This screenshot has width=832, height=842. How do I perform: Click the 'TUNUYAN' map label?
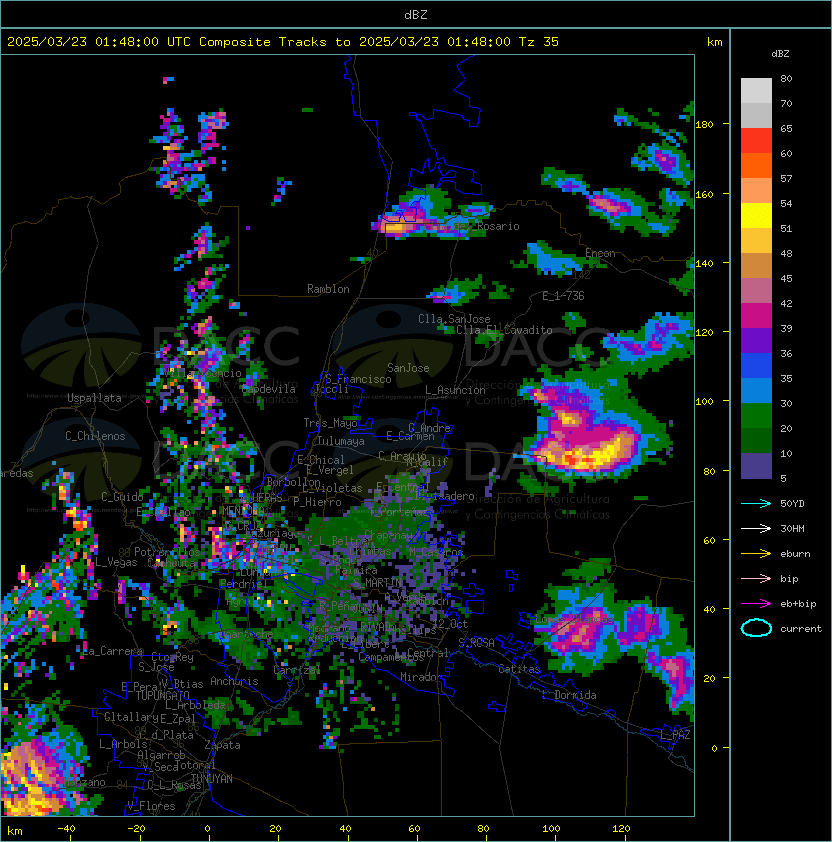(x=212, y=779)
